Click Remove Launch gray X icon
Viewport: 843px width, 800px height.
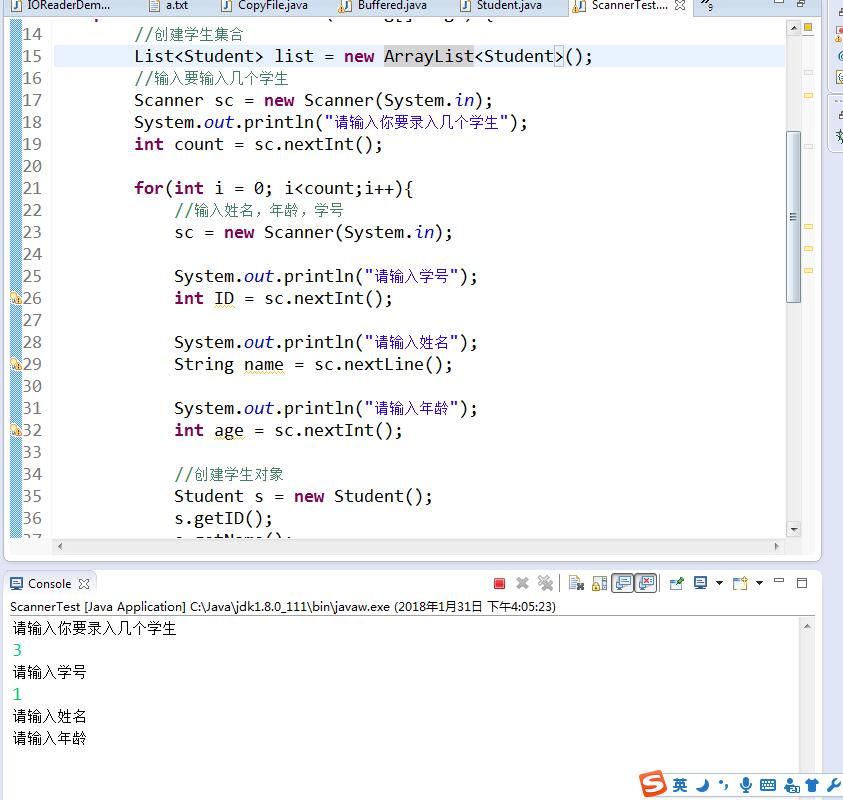coord(522,583)
